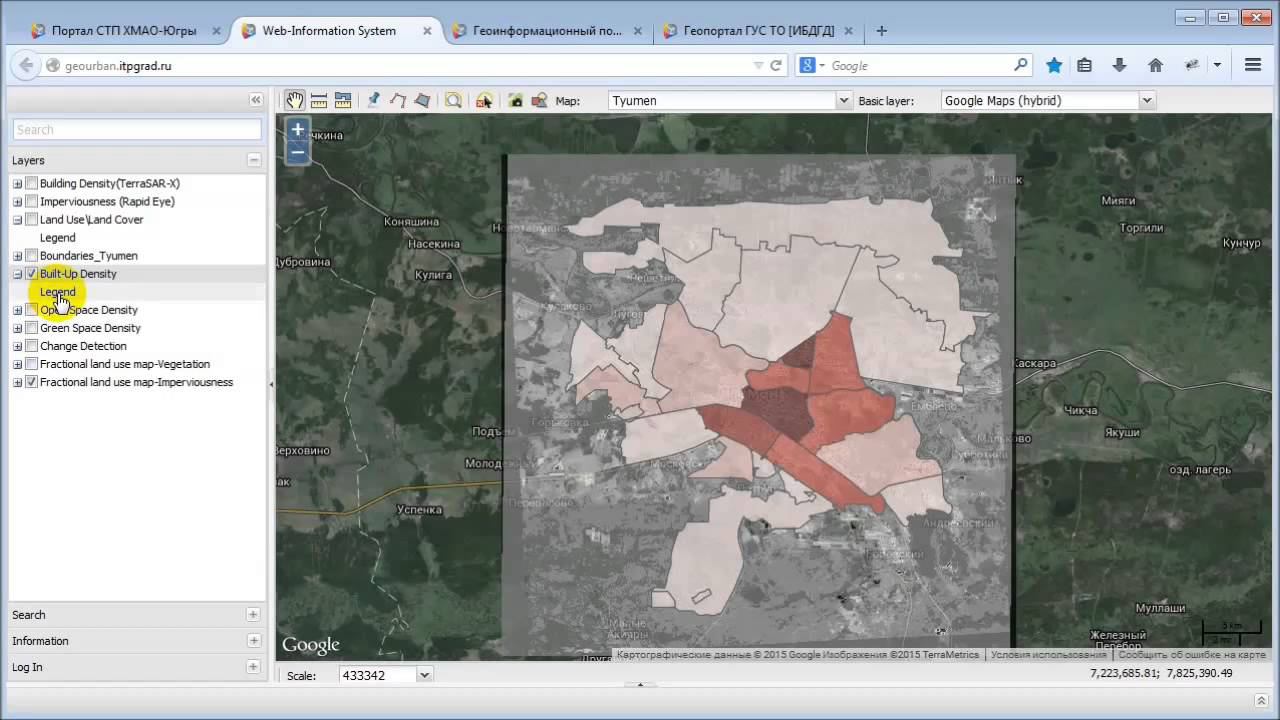Select the draw polygon tool
The height and width of the screenshot is (720, 1280).
pos(422,100)
